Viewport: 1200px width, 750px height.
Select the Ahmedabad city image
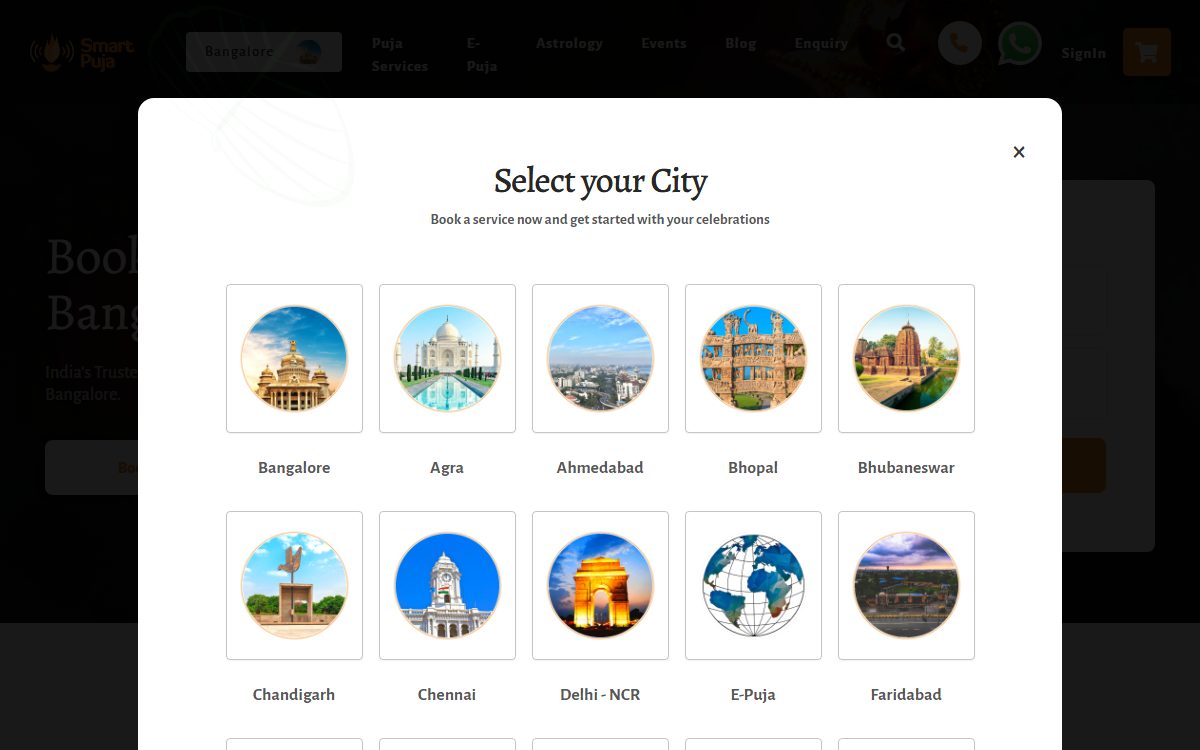pos(600,358)
